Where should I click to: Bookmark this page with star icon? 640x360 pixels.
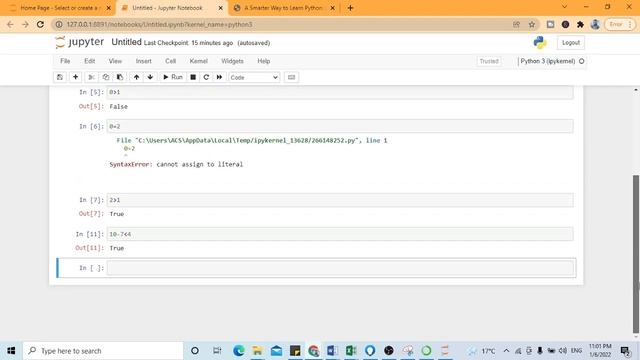[531, 24]
